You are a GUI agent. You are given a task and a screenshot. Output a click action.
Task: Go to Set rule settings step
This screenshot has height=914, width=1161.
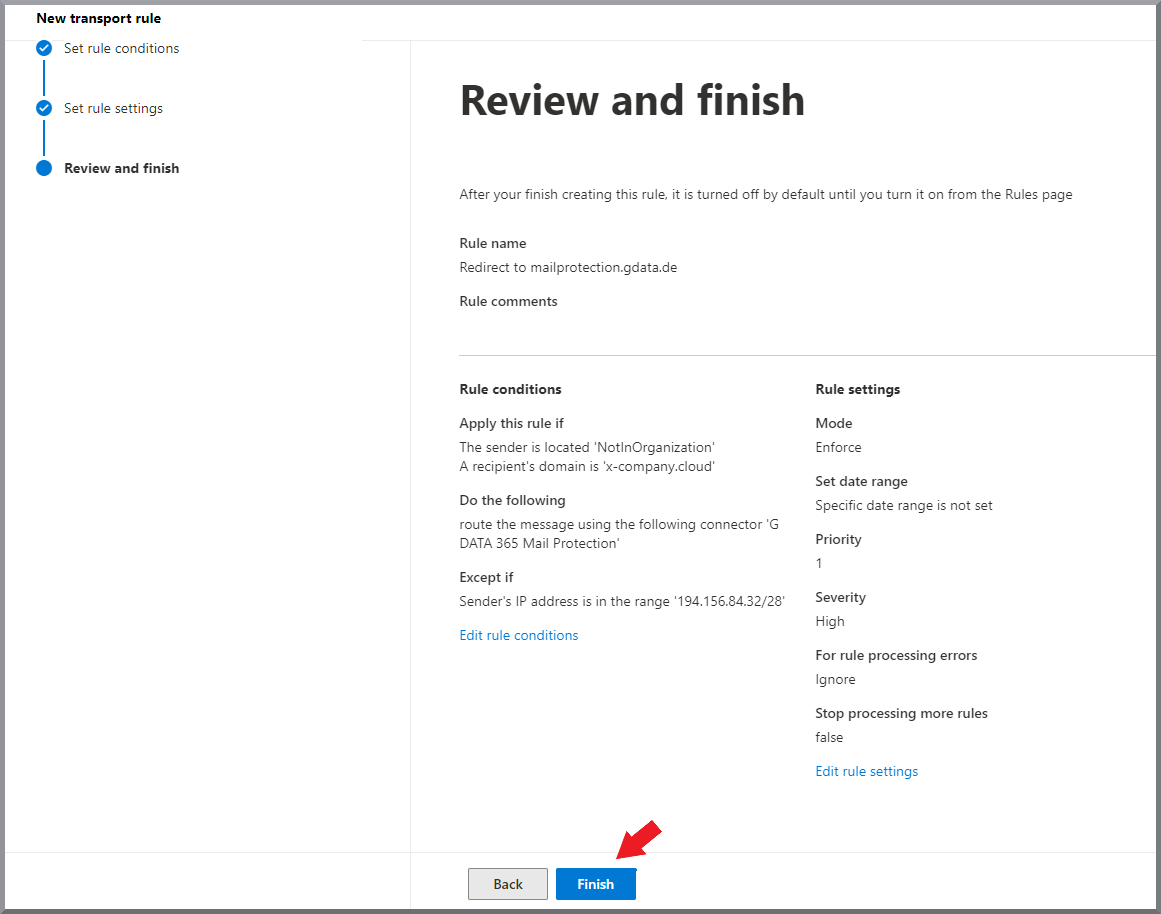tap(113, 108)
